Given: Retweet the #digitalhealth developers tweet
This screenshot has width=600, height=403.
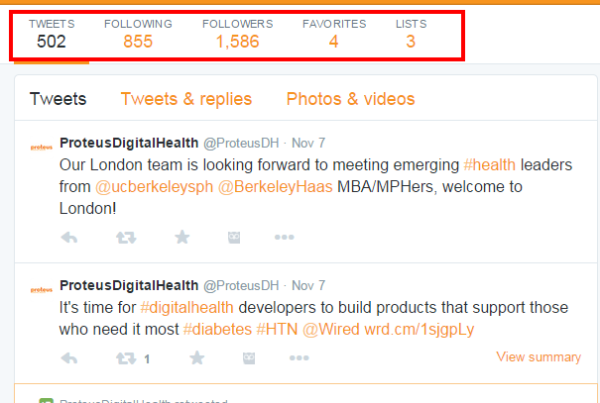Looking at the screenshot, I should pyautogui.click(x=126, y=359).
